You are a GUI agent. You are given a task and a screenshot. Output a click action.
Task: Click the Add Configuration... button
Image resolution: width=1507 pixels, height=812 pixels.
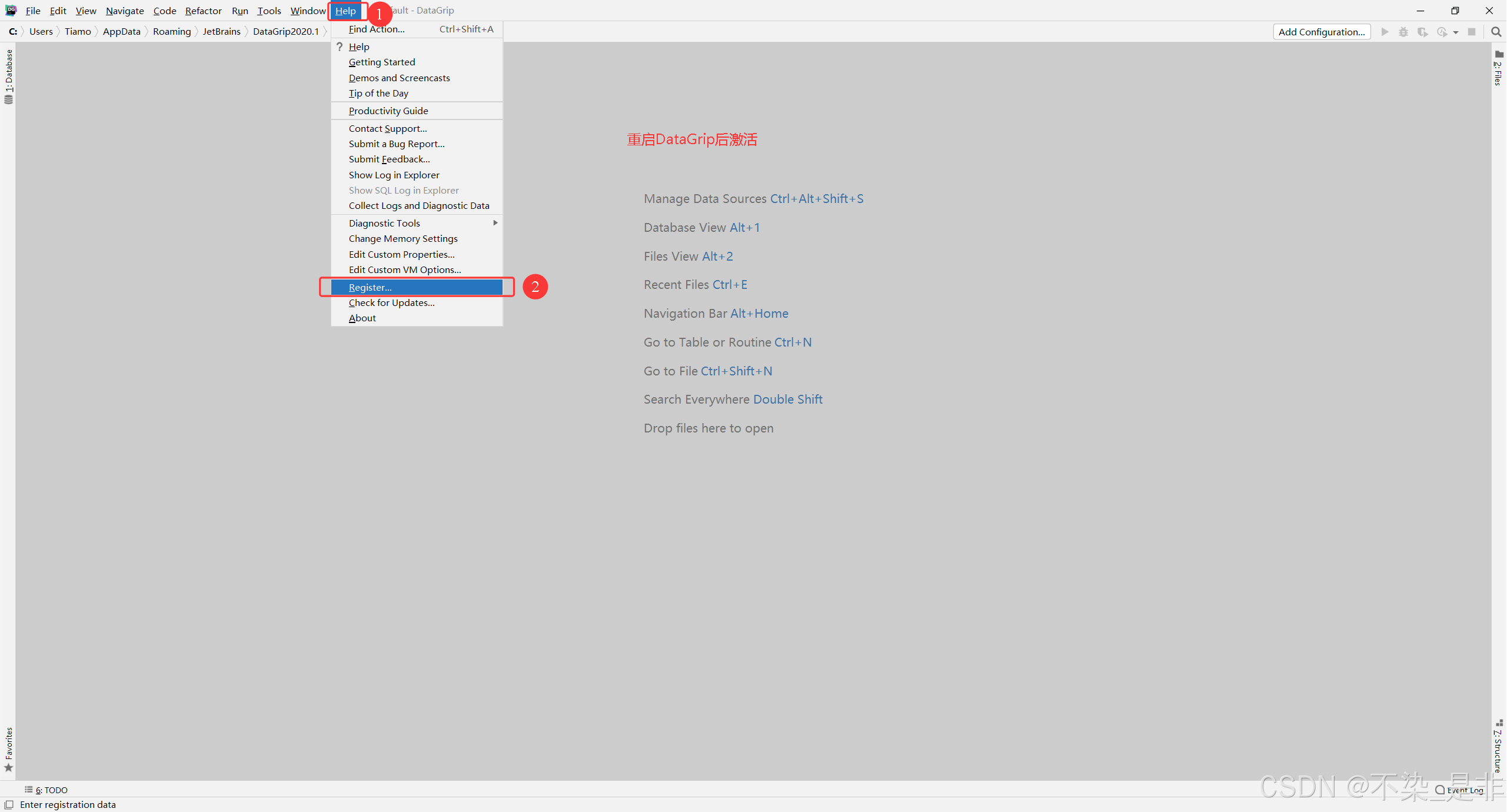coord(1321,32)
